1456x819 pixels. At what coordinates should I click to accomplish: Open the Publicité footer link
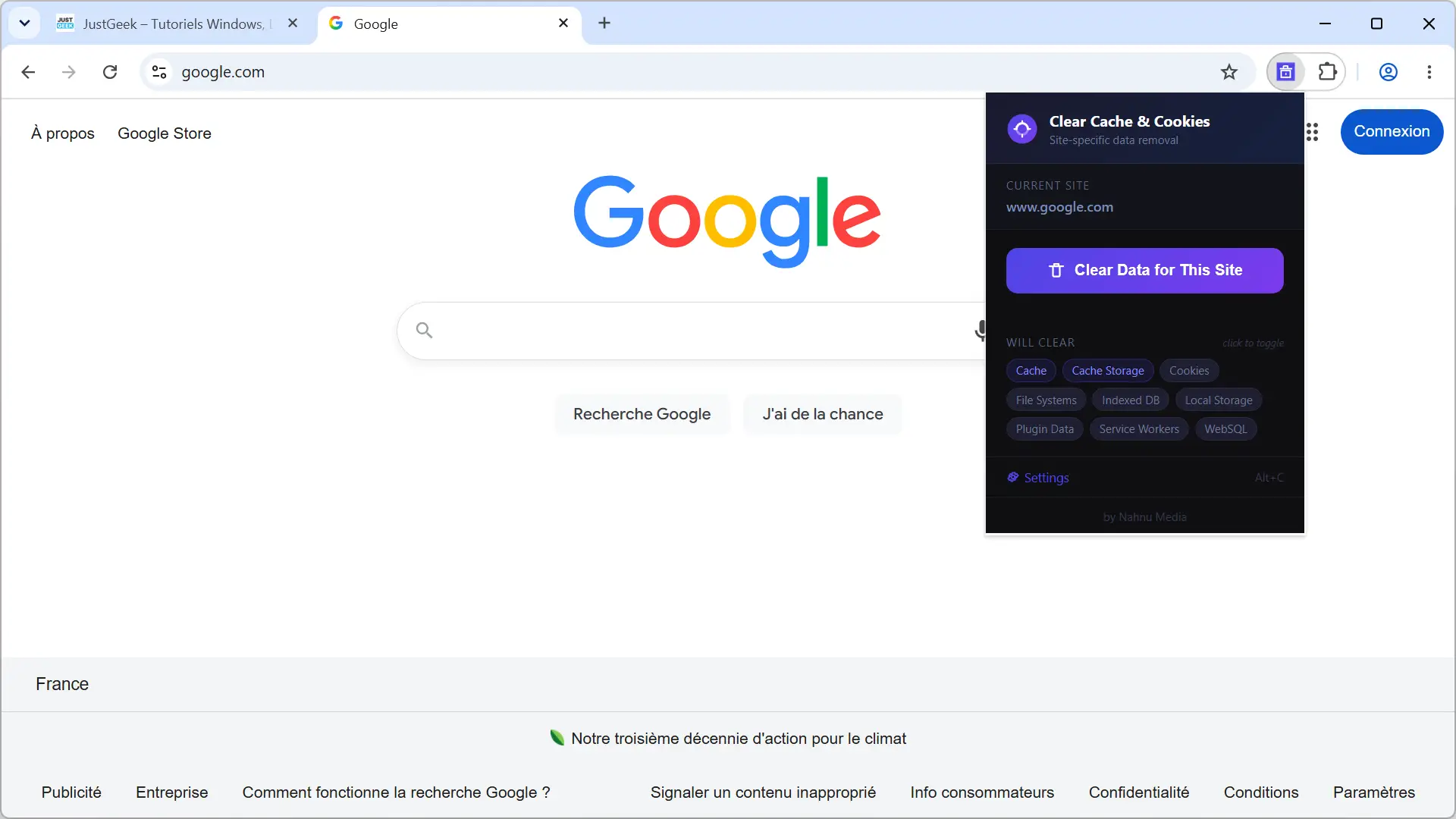(71, 792)
